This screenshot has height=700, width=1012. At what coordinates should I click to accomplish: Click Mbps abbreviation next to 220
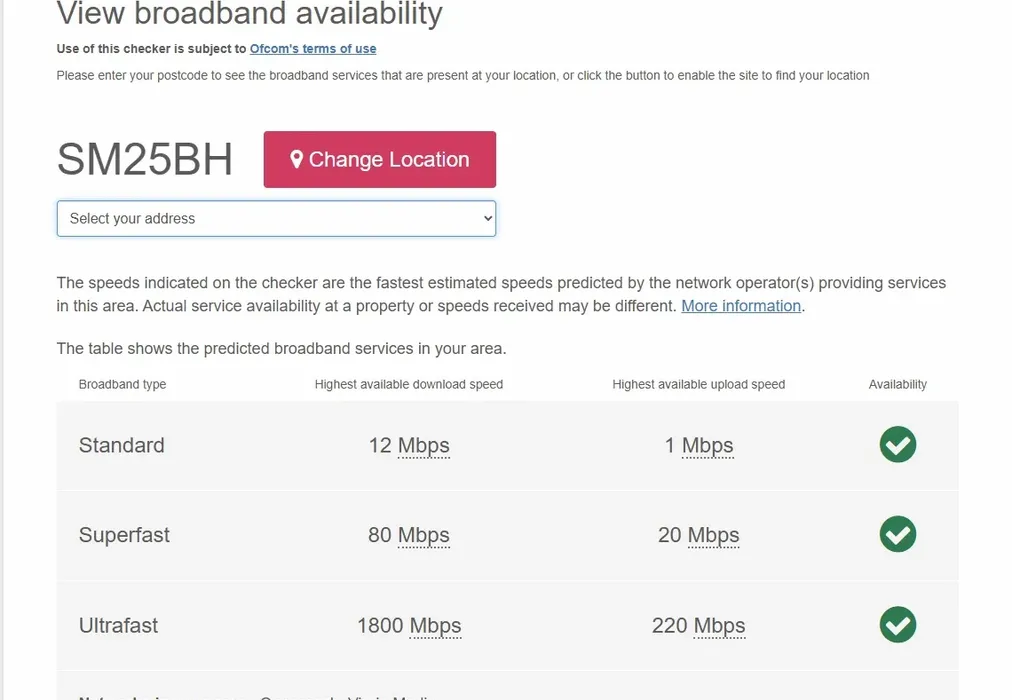coord(719,626)
